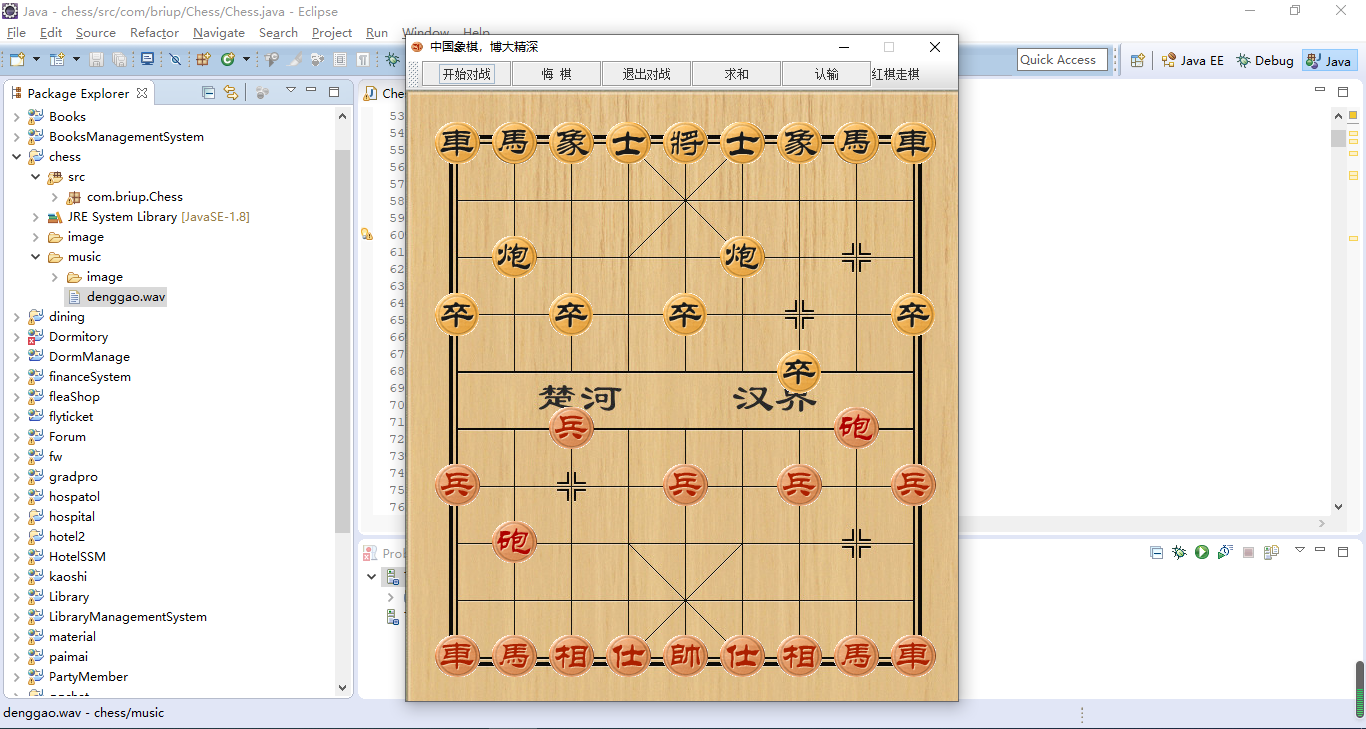The image size is (1366, 729).
Task: Select the LibraryManagementSystem project
Action: tap(128, 617)
